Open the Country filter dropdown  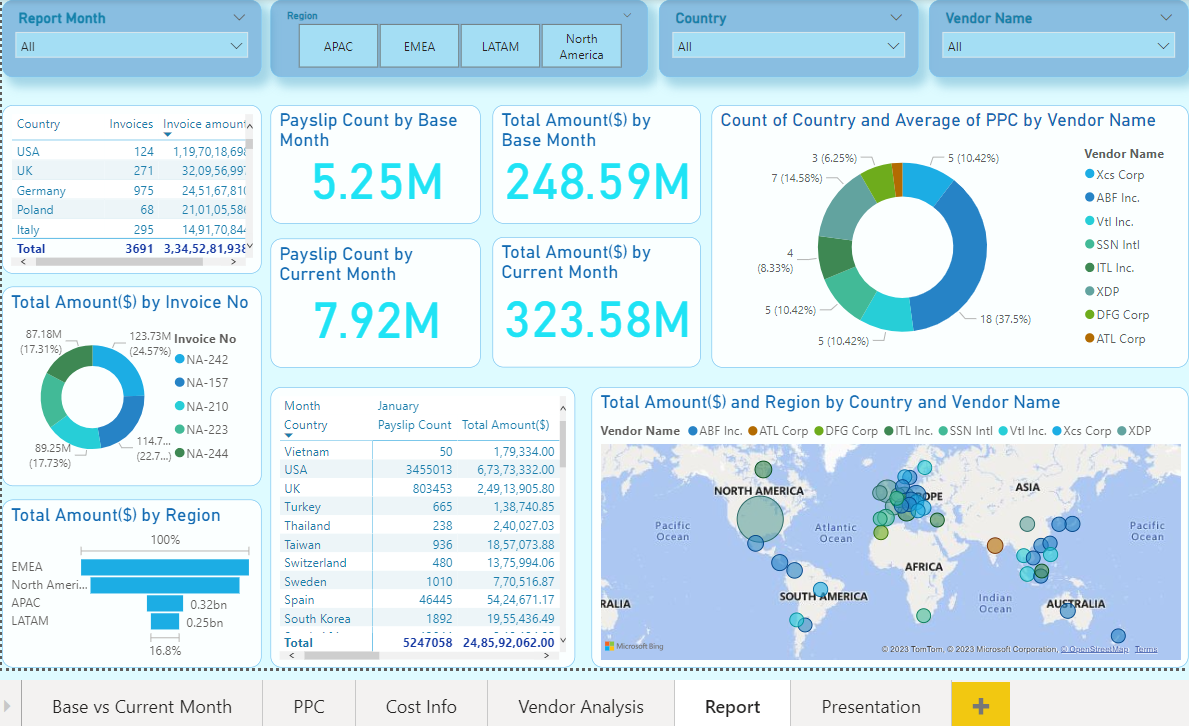(789, 46)
